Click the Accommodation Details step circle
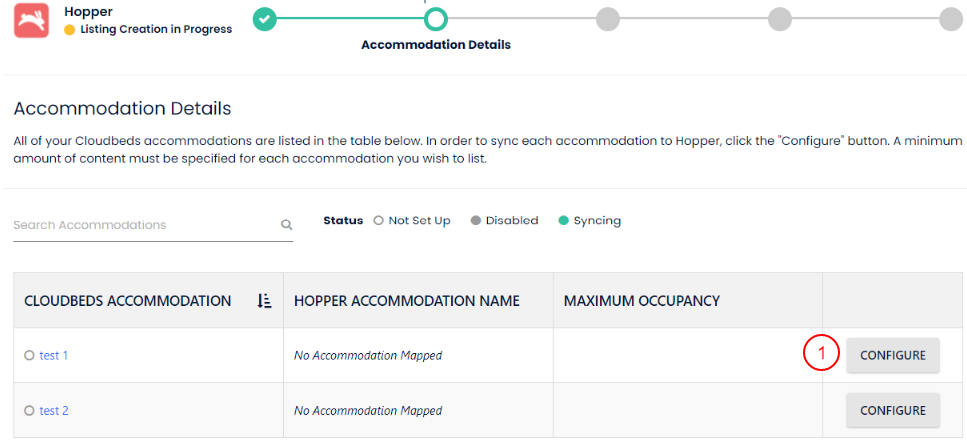The height and width of the screenshot is (443, 967). [435, 19]
